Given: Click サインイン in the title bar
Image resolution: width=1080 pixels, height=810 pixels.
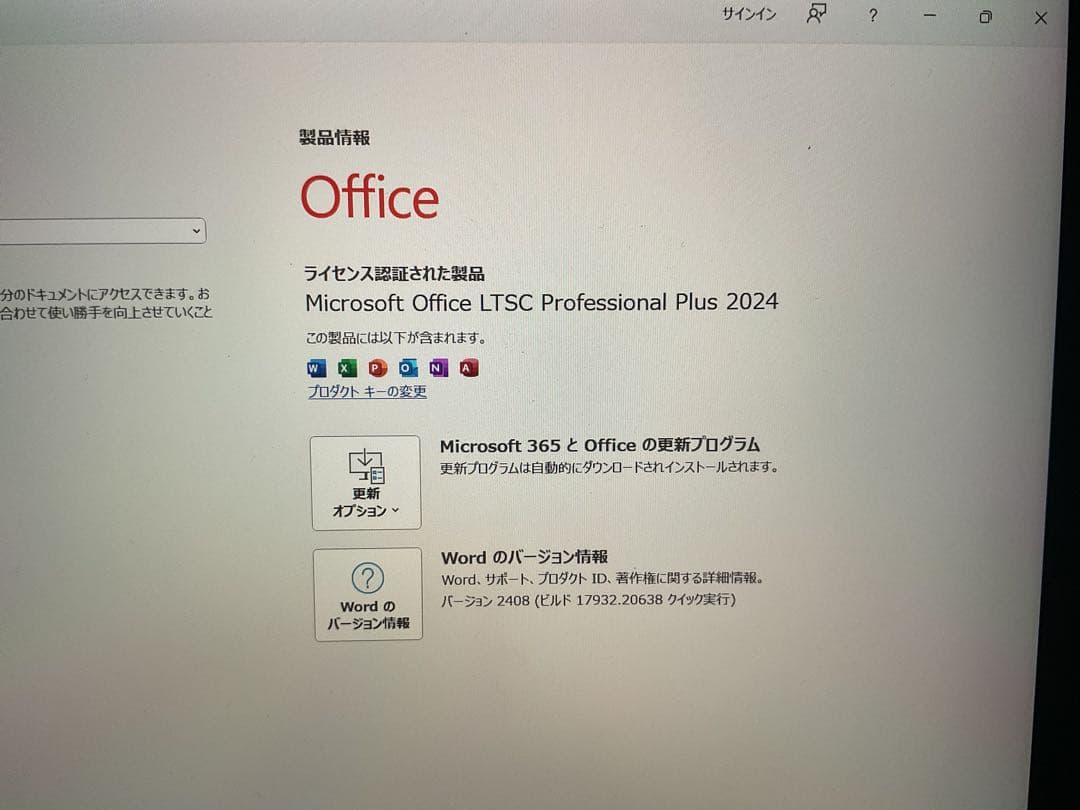Looking at the screenshot, I should tap(747, 14).
